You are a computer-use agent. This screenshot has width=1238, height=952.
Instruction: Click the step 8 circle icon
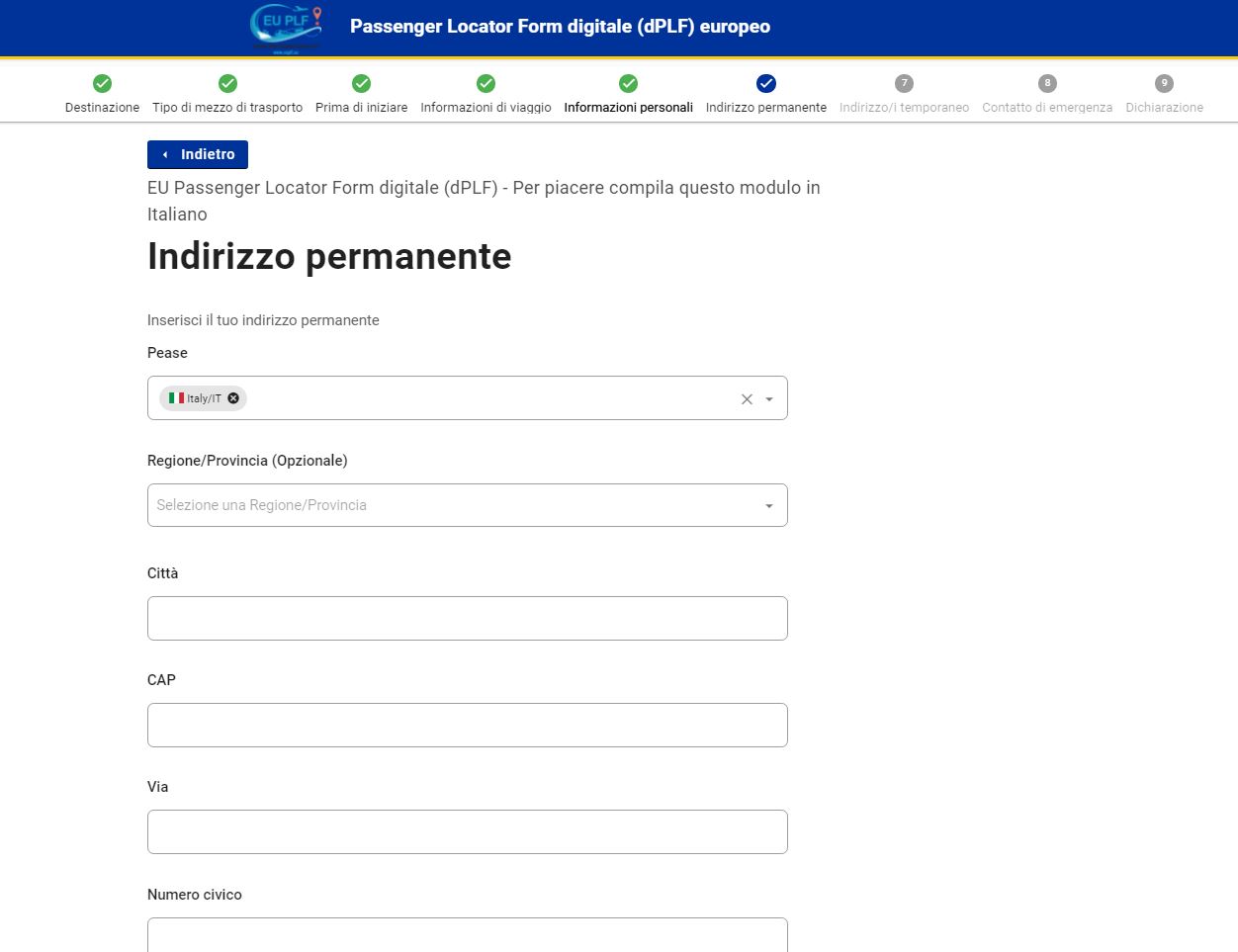pyautogui.click(x=1047, y=83)
